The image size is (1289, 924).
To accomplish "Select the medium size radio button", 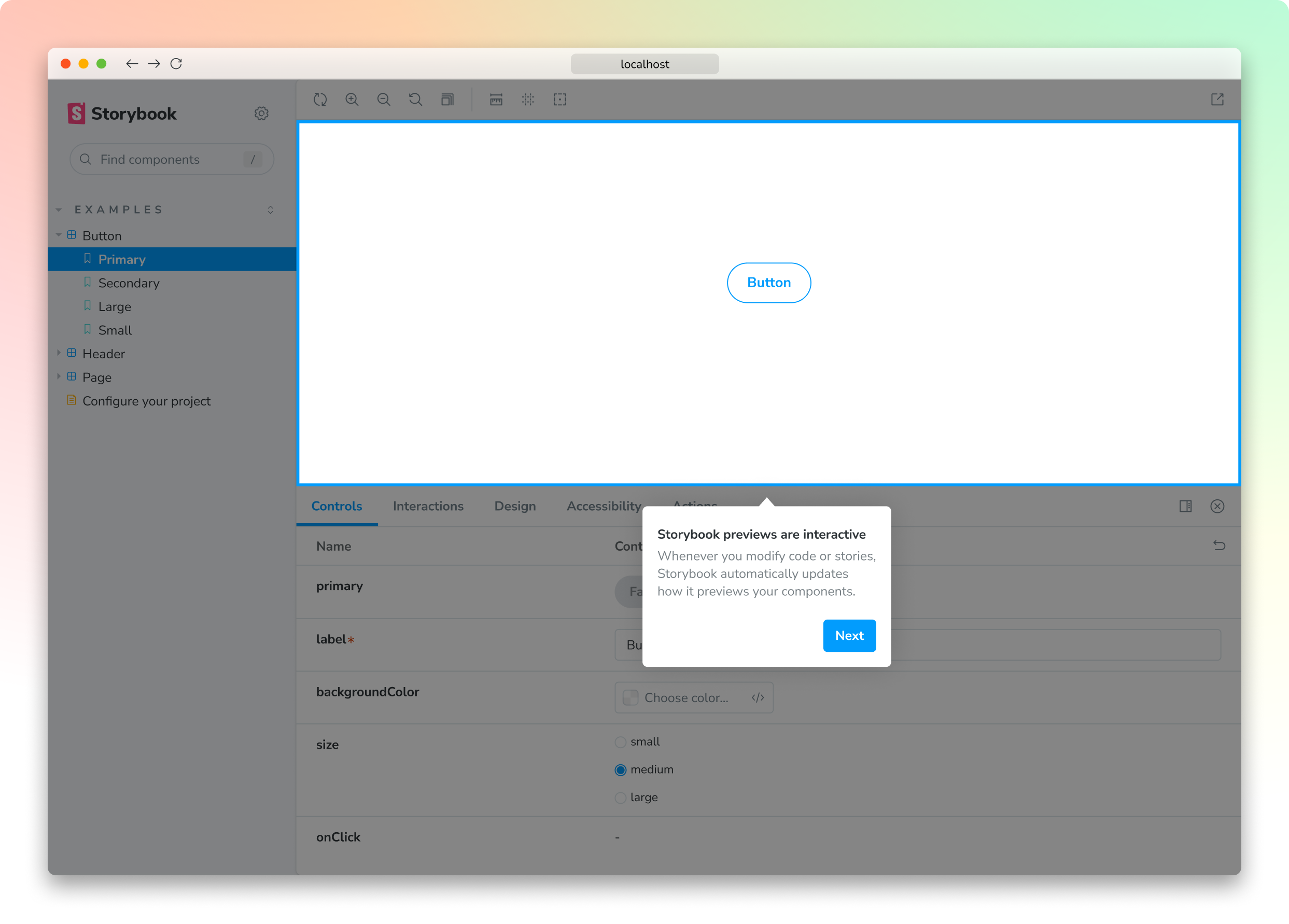I will 621,770.
